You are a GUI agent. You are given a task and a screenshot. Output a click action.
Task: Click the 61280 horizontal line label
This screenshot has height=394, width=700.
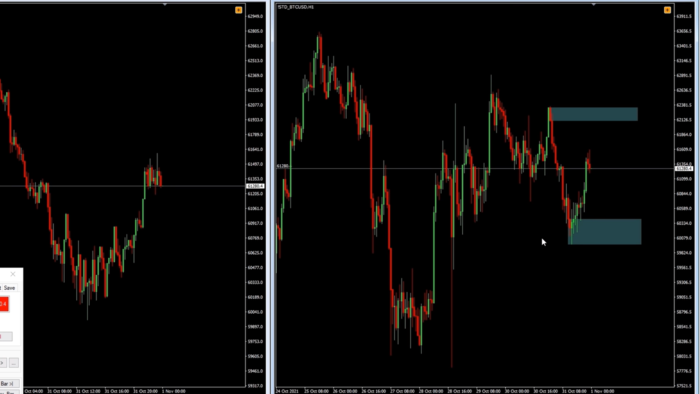283,166
